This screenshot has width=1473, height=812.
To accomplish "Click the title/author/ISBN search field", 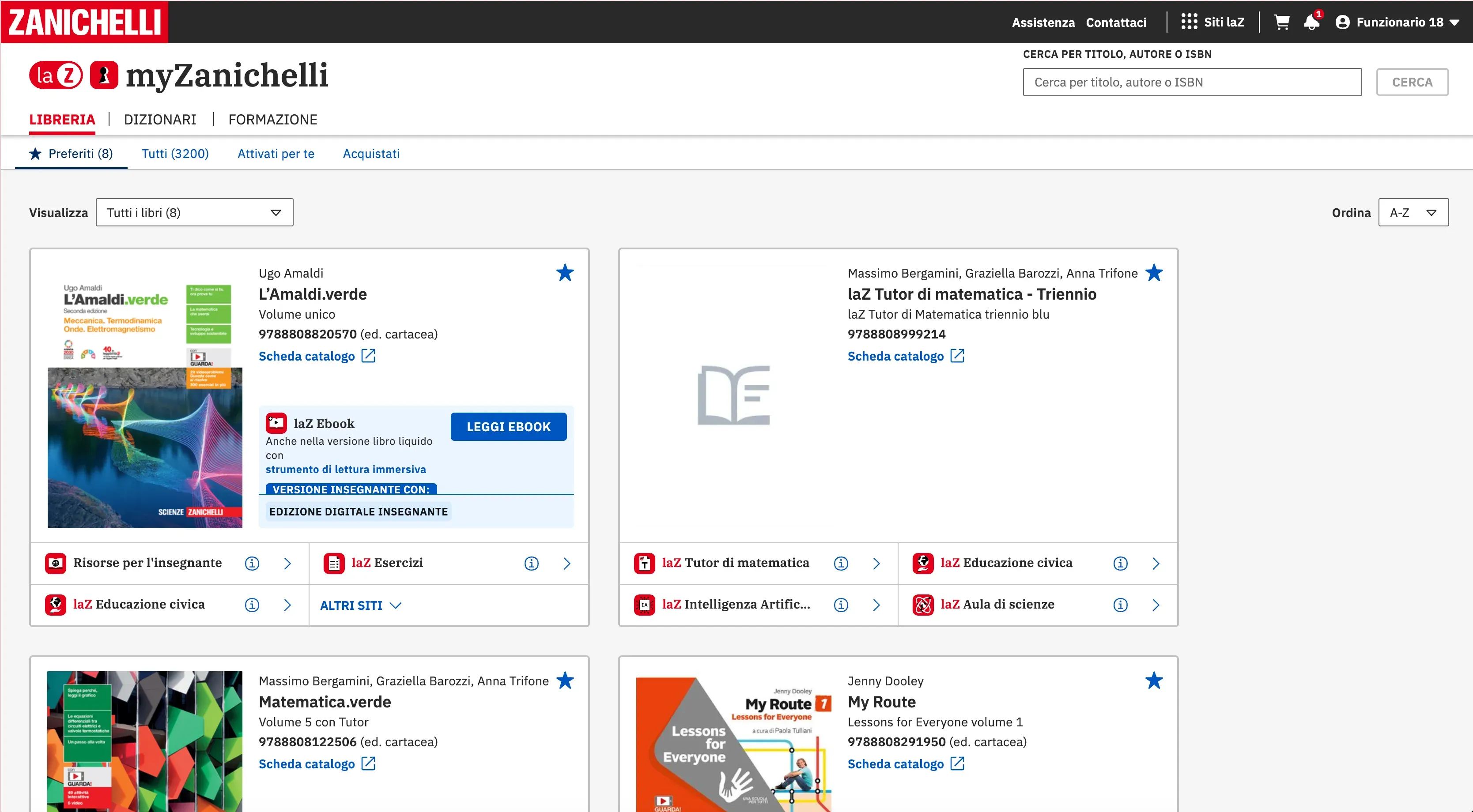I will click(x=1192, y=82).
